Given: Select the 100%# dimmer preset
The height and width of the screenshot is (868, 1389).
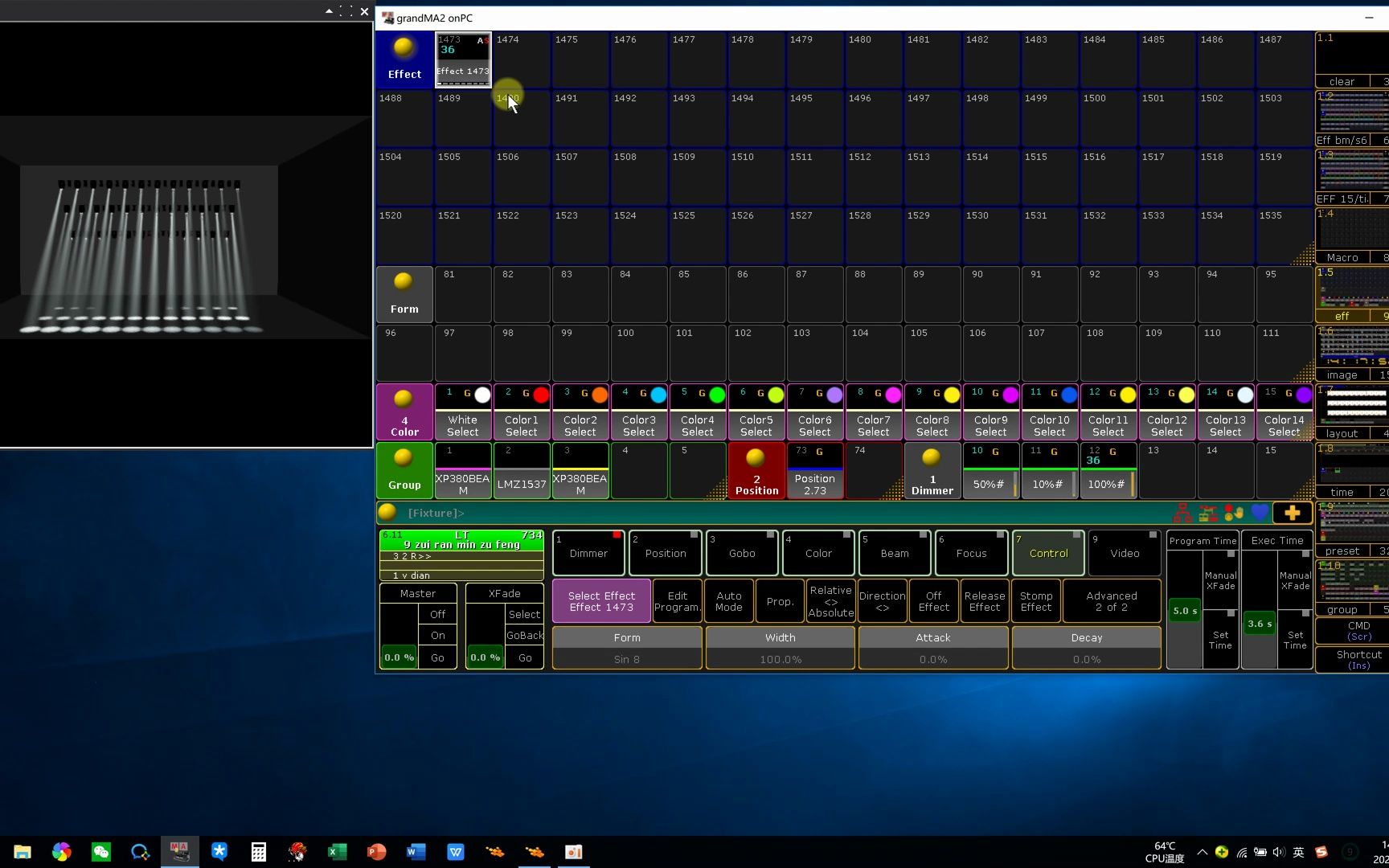Looking at the screenshot, I should pyautogui.click(x=1108, y=470).
